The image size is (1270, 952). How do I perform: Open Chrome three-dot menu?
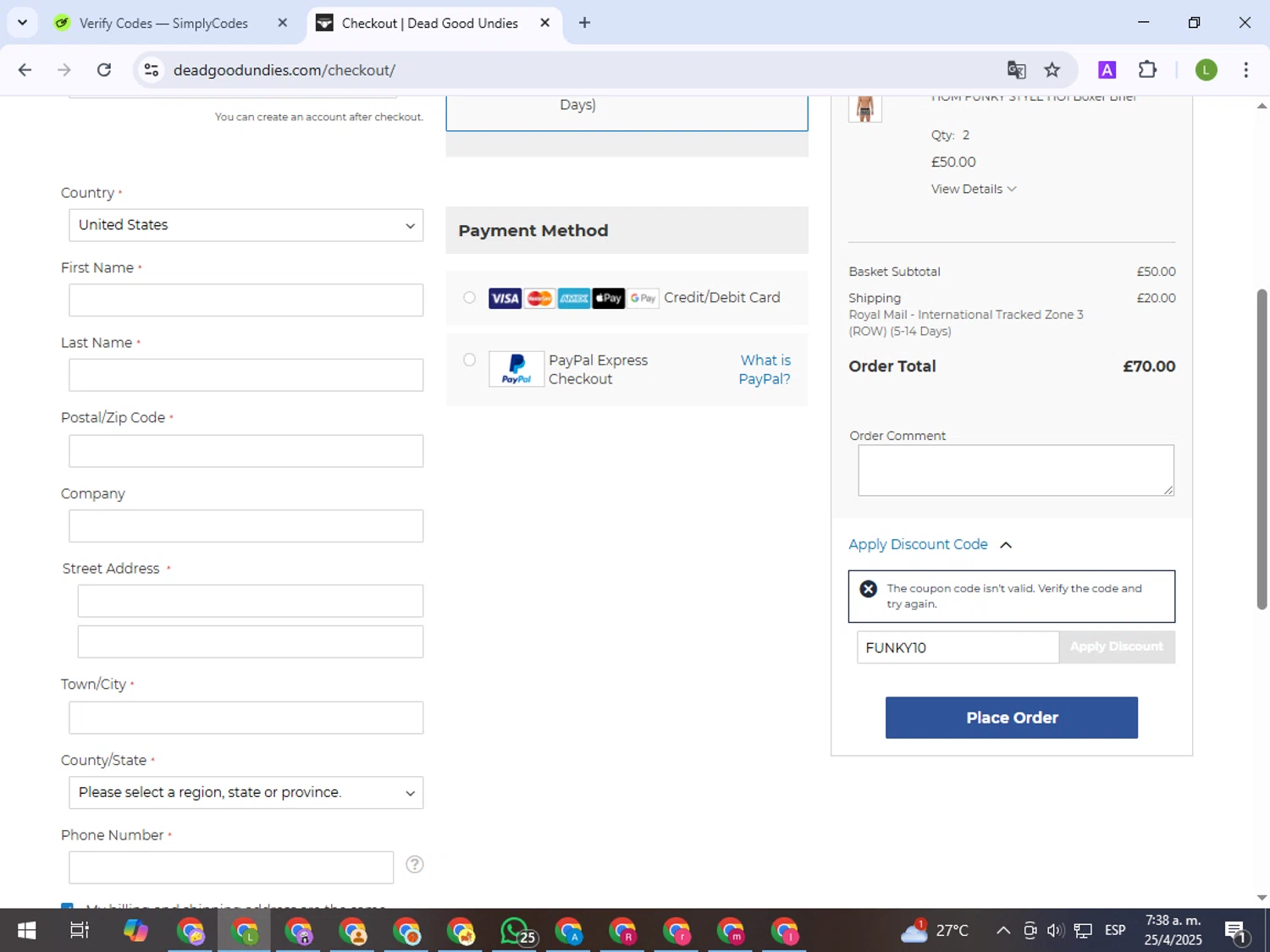click(x=1245, y=70)
